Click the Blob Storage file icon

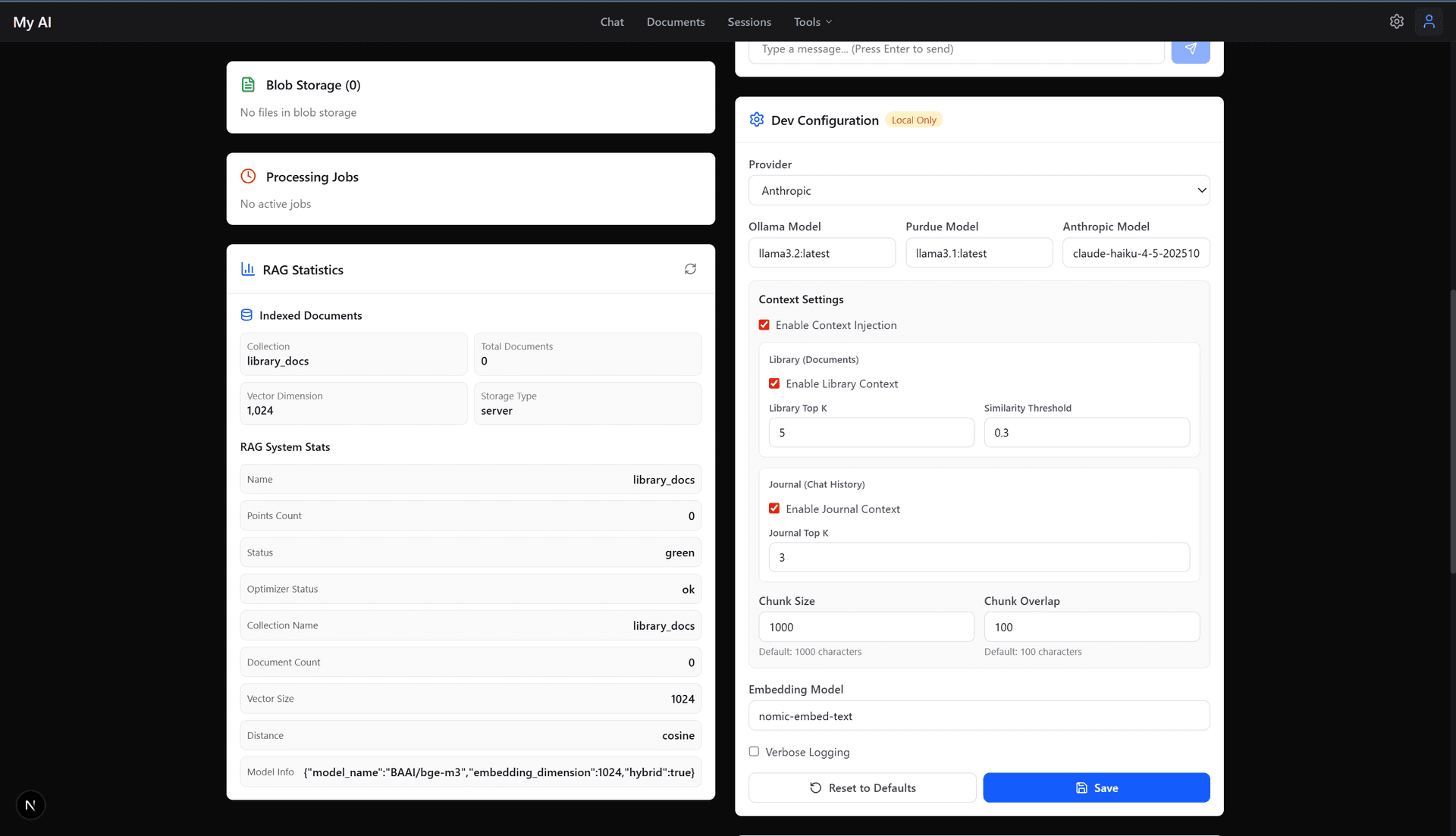(x=248, y=85)
